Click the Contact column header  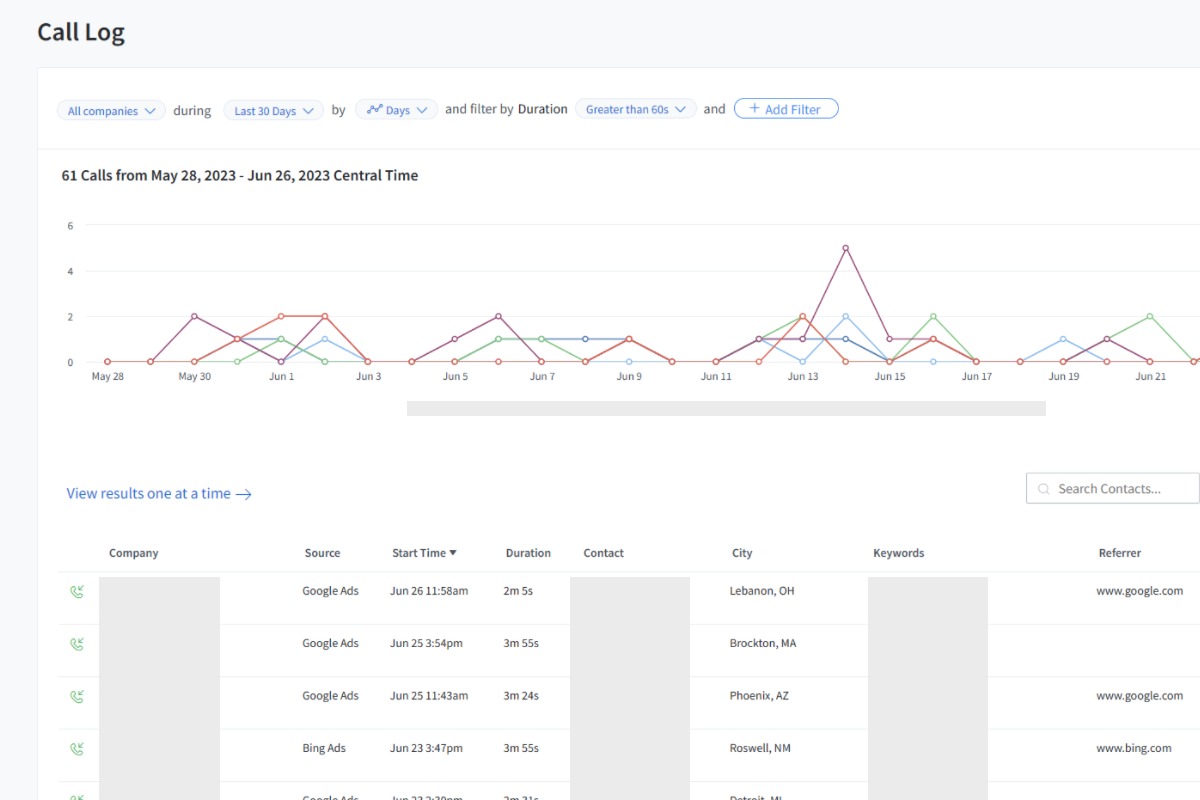coord(603,553)
